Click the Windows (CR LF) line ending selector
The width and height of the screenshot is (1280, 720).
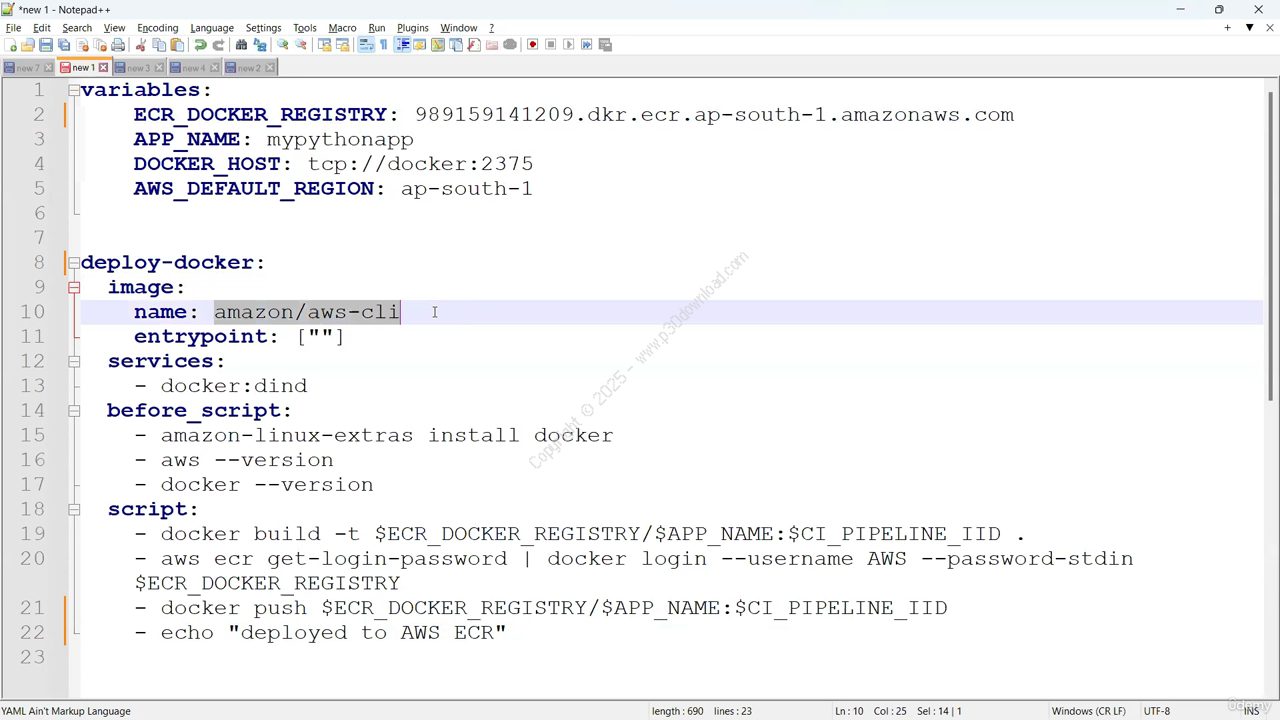pyautogui.click(x=1088, y=711)
